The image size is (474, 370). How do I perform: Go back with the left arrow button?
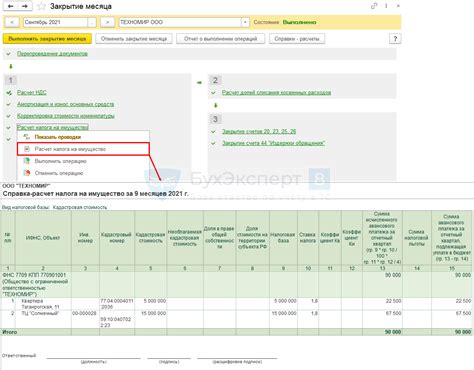tap(10, 6)
